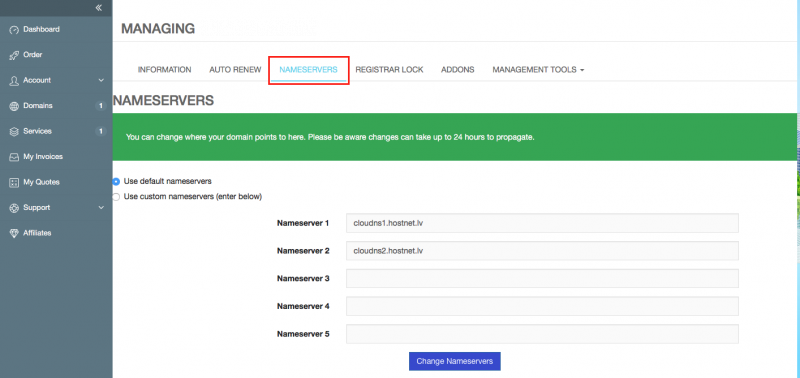Click the Nameserver 3 input field

coord(542,279)
